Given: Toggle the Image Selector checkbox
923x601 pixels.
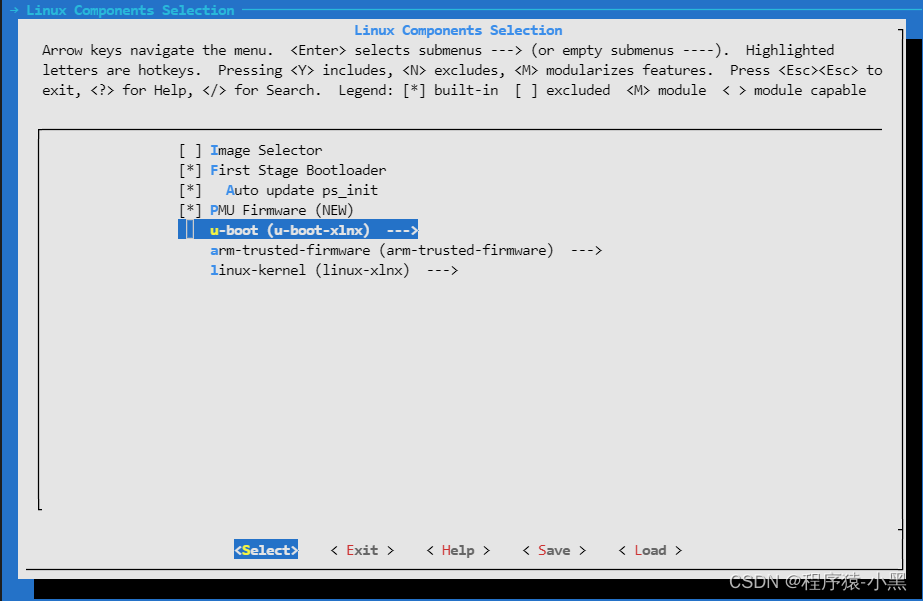Looking at the screenshot, I should pos(190,151).
